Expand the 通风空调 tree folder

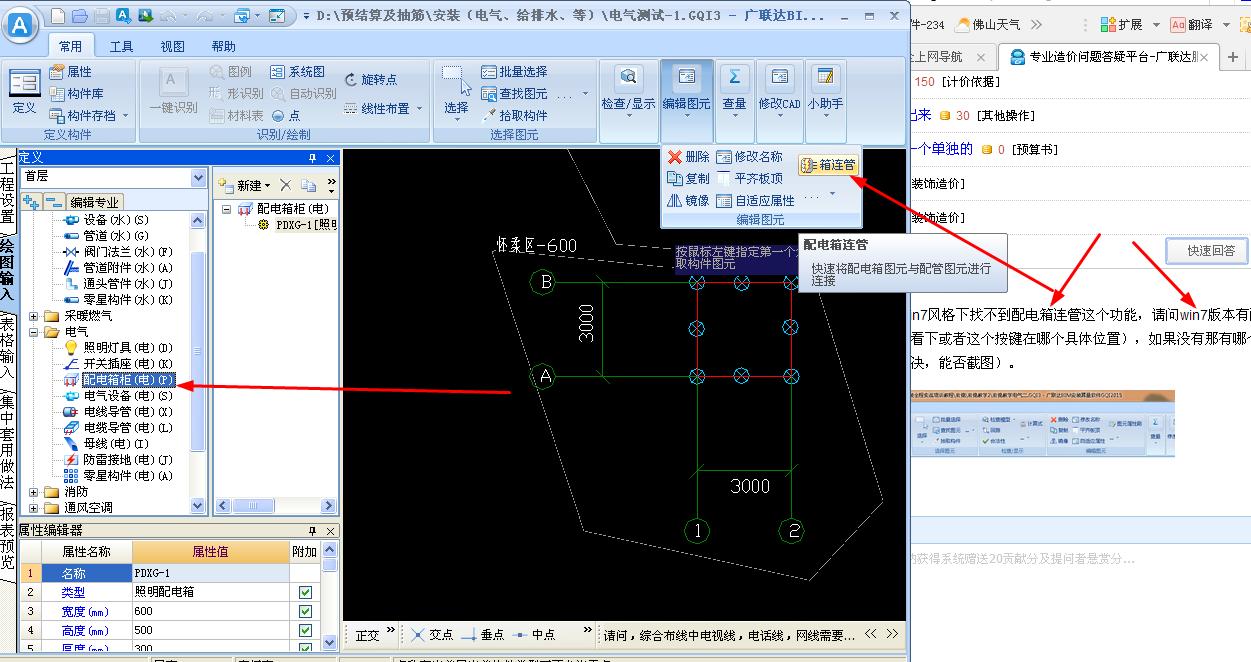[x=34, y=508]
